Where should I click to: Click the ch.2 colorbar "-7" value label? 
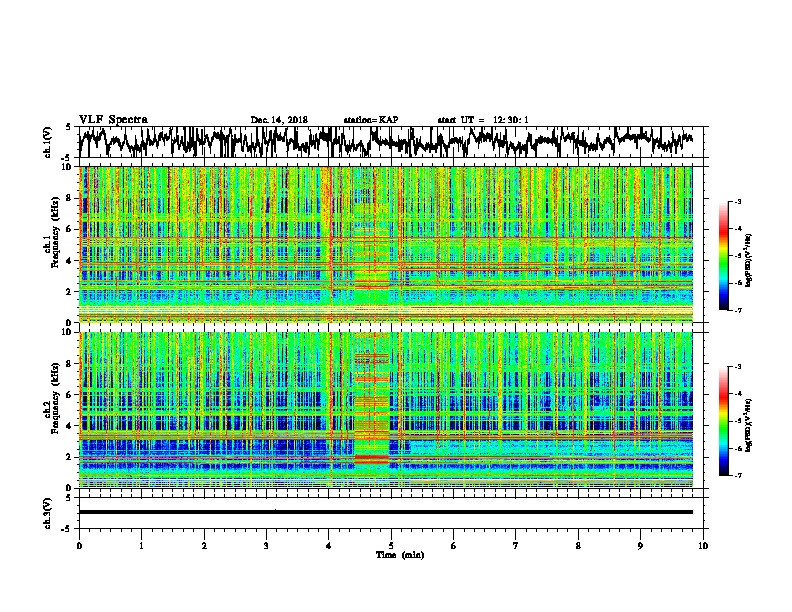pyautogui.click(x=737, y=475)
